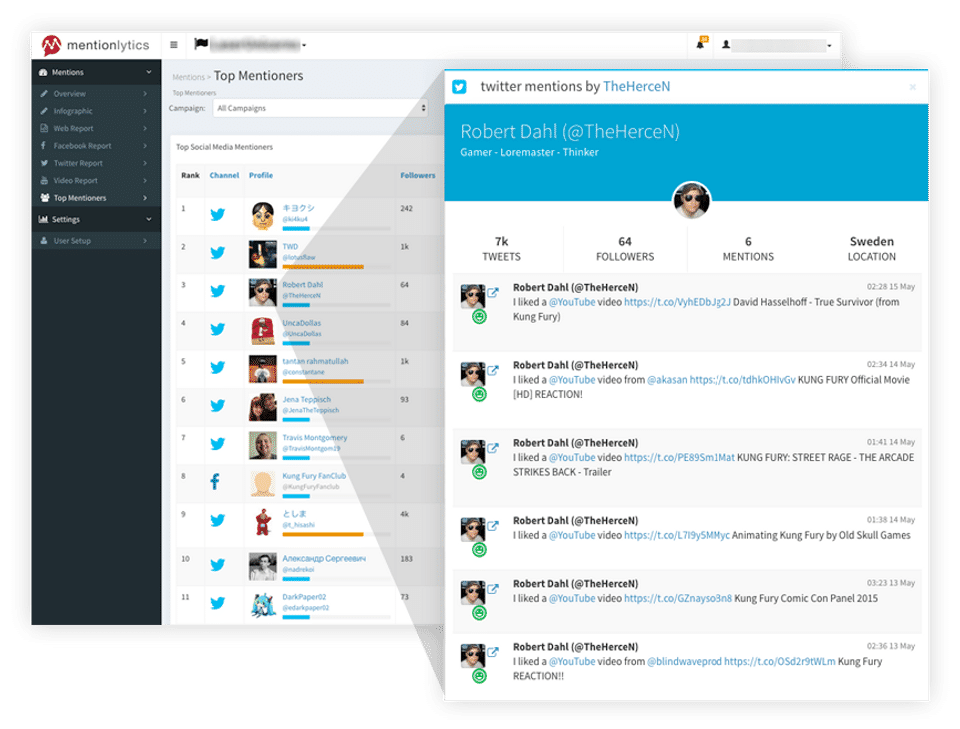Screen dimensions: 960x729
Task: Sort by Channel column header
Action: (x=224, y=175)
